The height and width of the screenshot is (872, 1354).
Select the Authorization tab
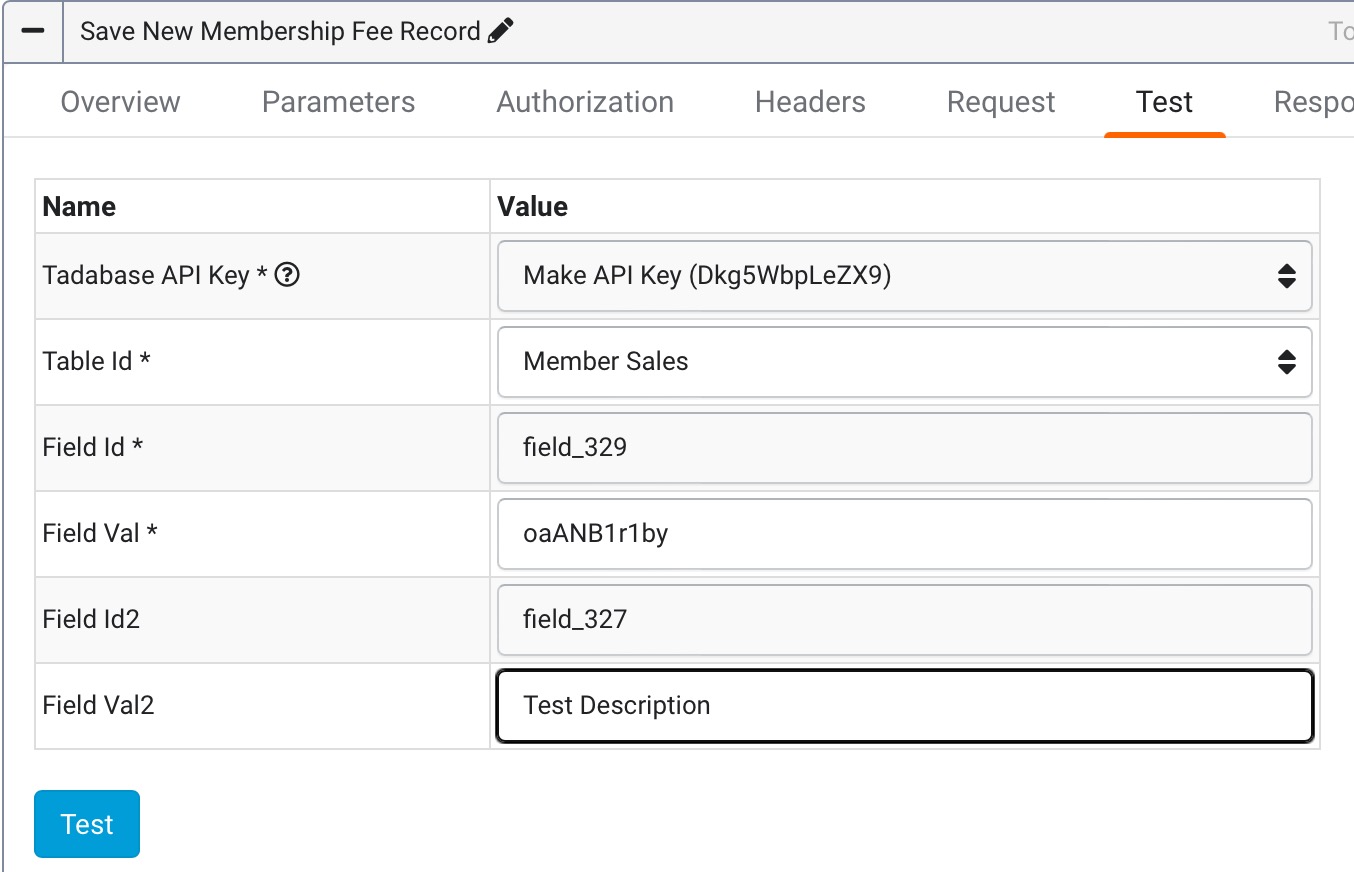585,101
